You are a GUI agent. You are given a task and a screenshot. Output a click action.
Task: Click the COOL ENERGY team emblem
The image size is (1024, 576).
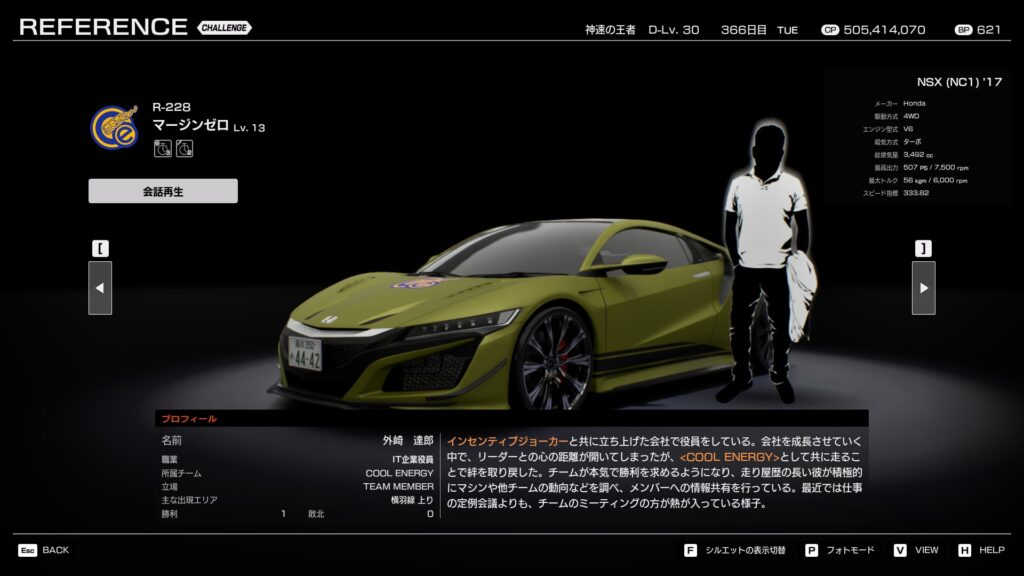(x=114, y=128)
